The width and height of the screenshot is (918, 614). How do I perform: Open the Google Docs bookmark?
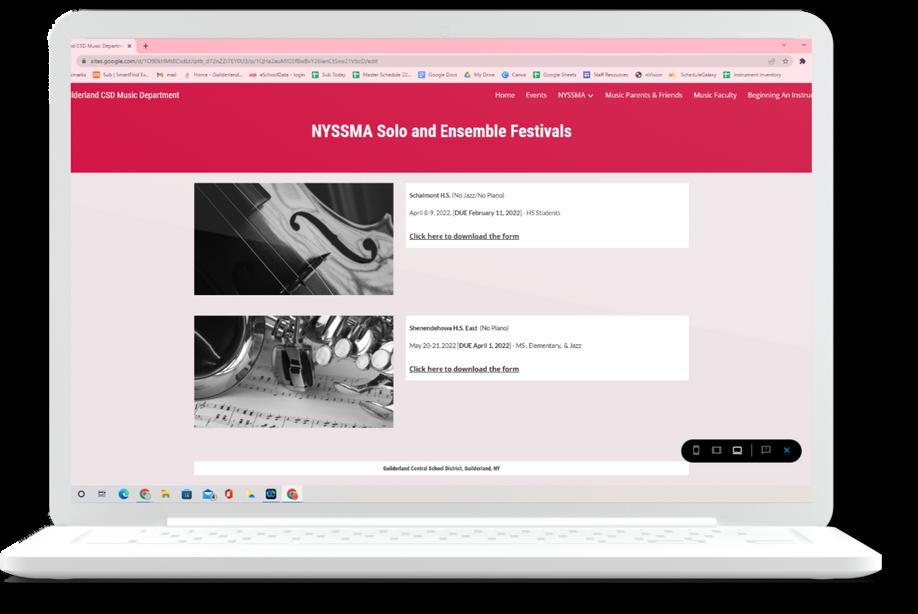coord(437,75)
